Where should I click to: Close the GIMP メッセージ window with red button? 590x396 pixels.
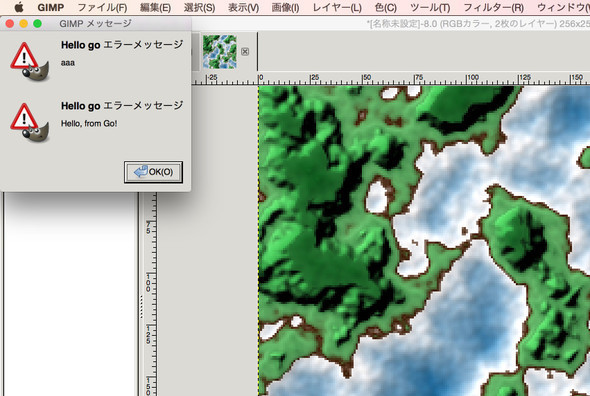(10, 24)
